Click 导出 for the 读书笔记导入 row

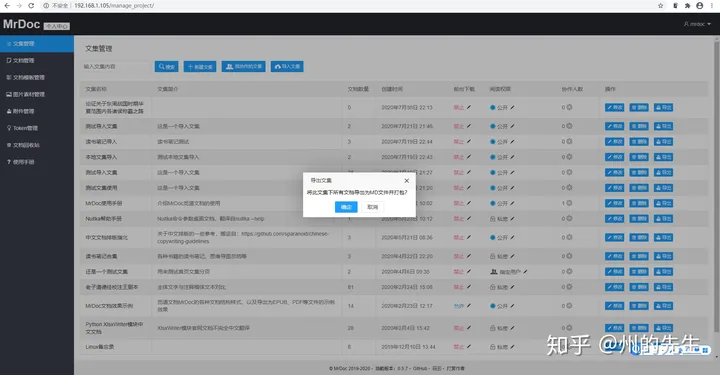pyautogui.click(x=664, y=141)
